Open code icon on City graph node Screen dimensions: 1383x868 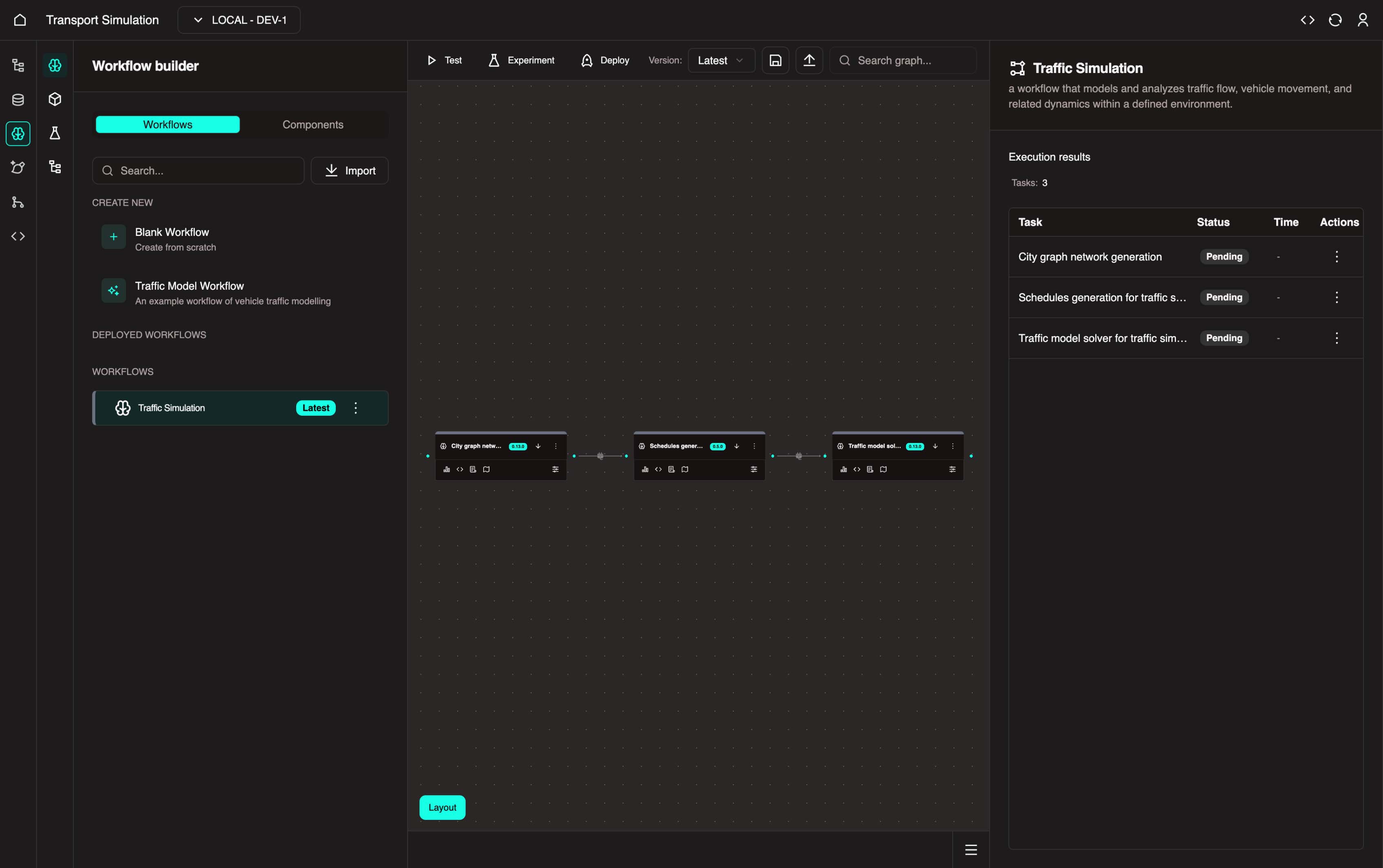click(x=460, y=469)
